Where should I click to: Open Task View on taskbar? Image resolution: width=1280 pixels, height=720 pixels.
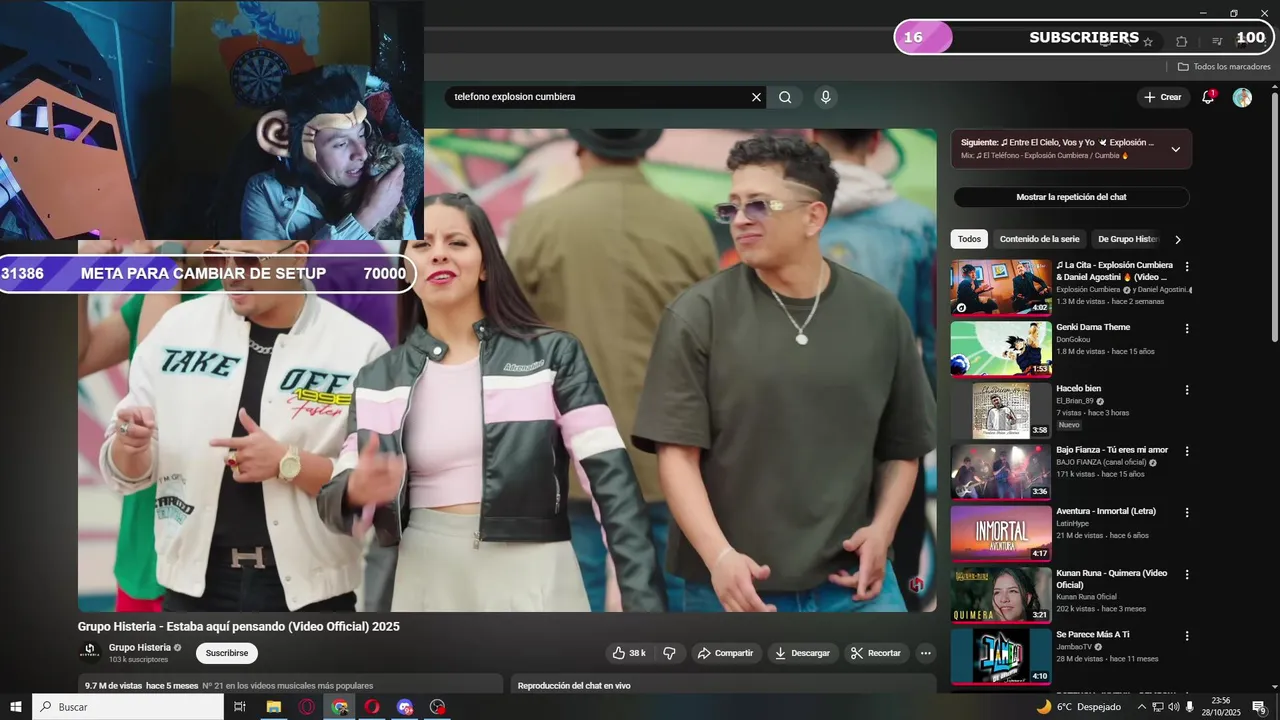(x=239, y=707)
